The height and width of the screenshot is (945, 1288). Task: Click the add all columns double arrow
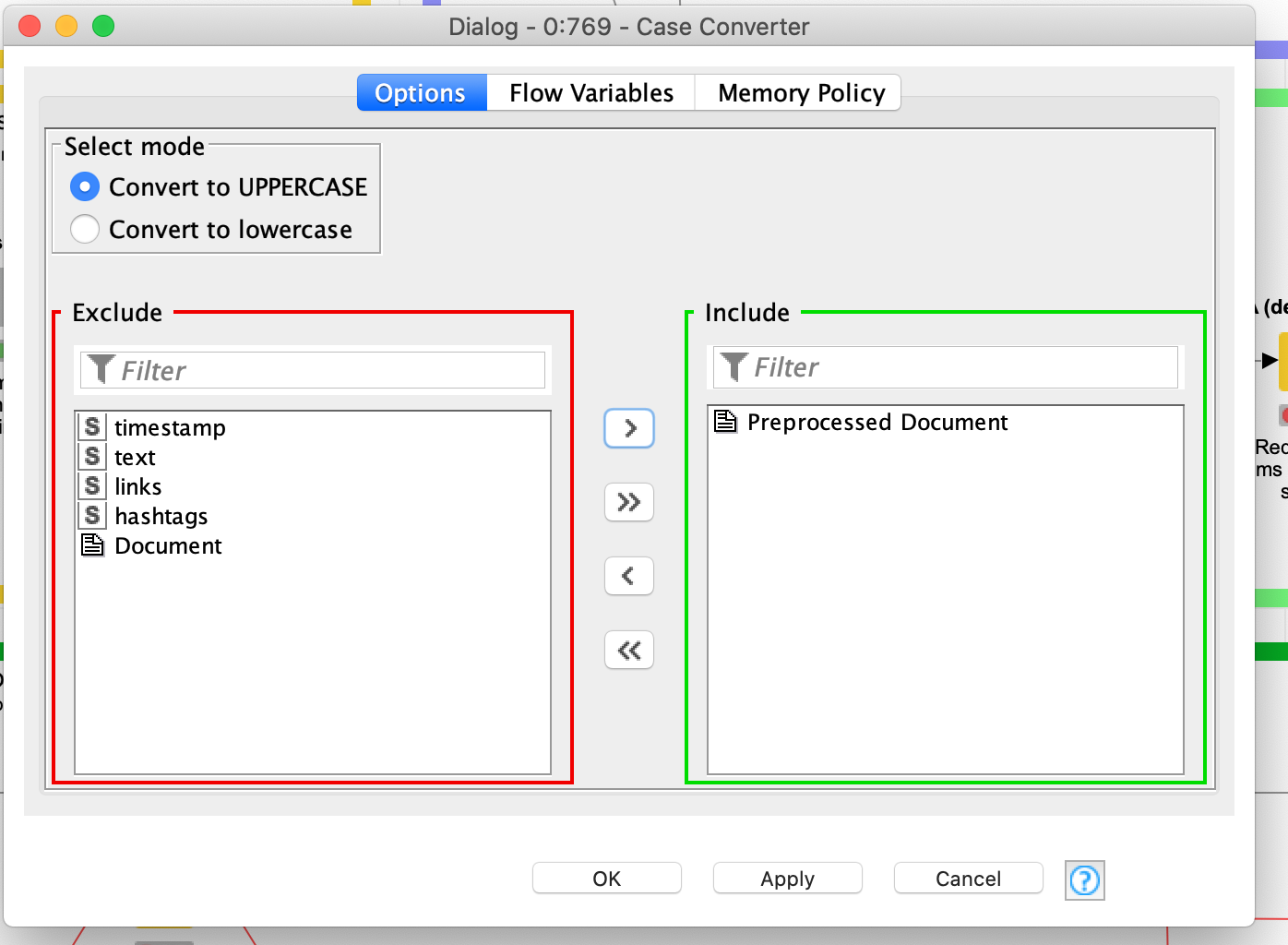(629, 502)
